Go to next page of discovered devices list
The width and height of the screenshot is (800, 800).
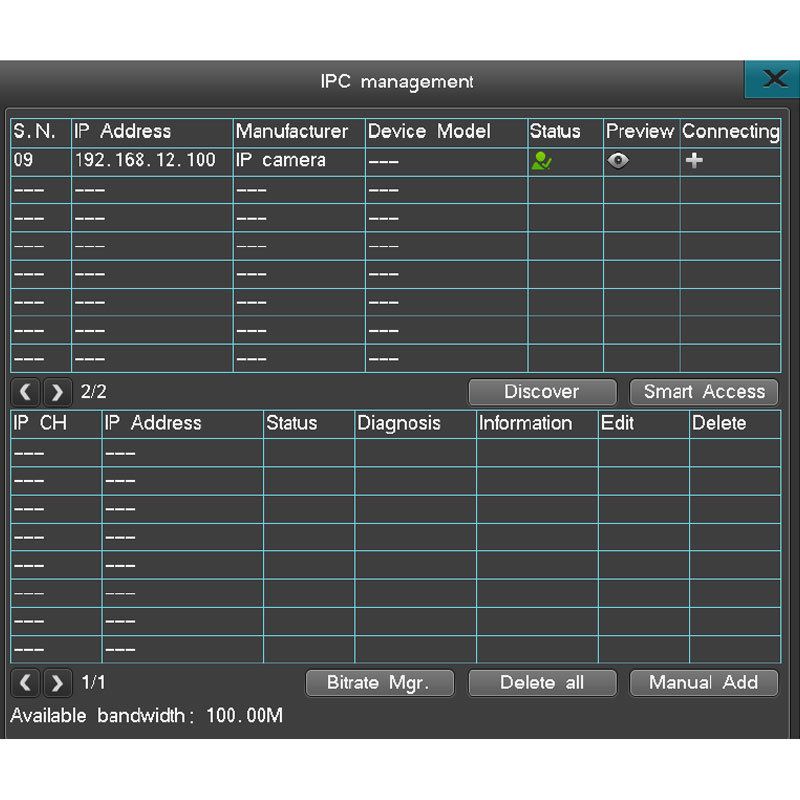point(57,392)
